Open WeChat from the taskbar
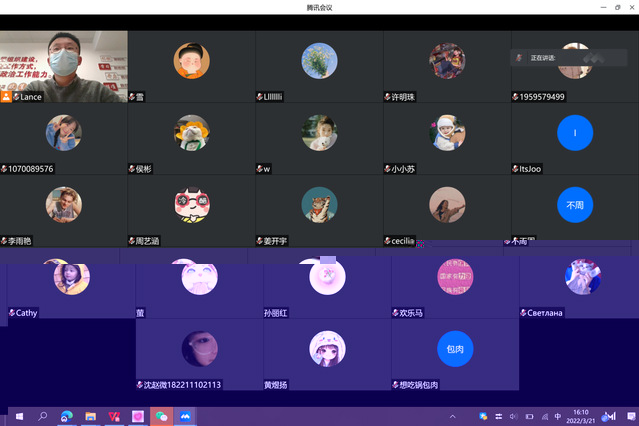639x426 pixels. click(161, 416)
